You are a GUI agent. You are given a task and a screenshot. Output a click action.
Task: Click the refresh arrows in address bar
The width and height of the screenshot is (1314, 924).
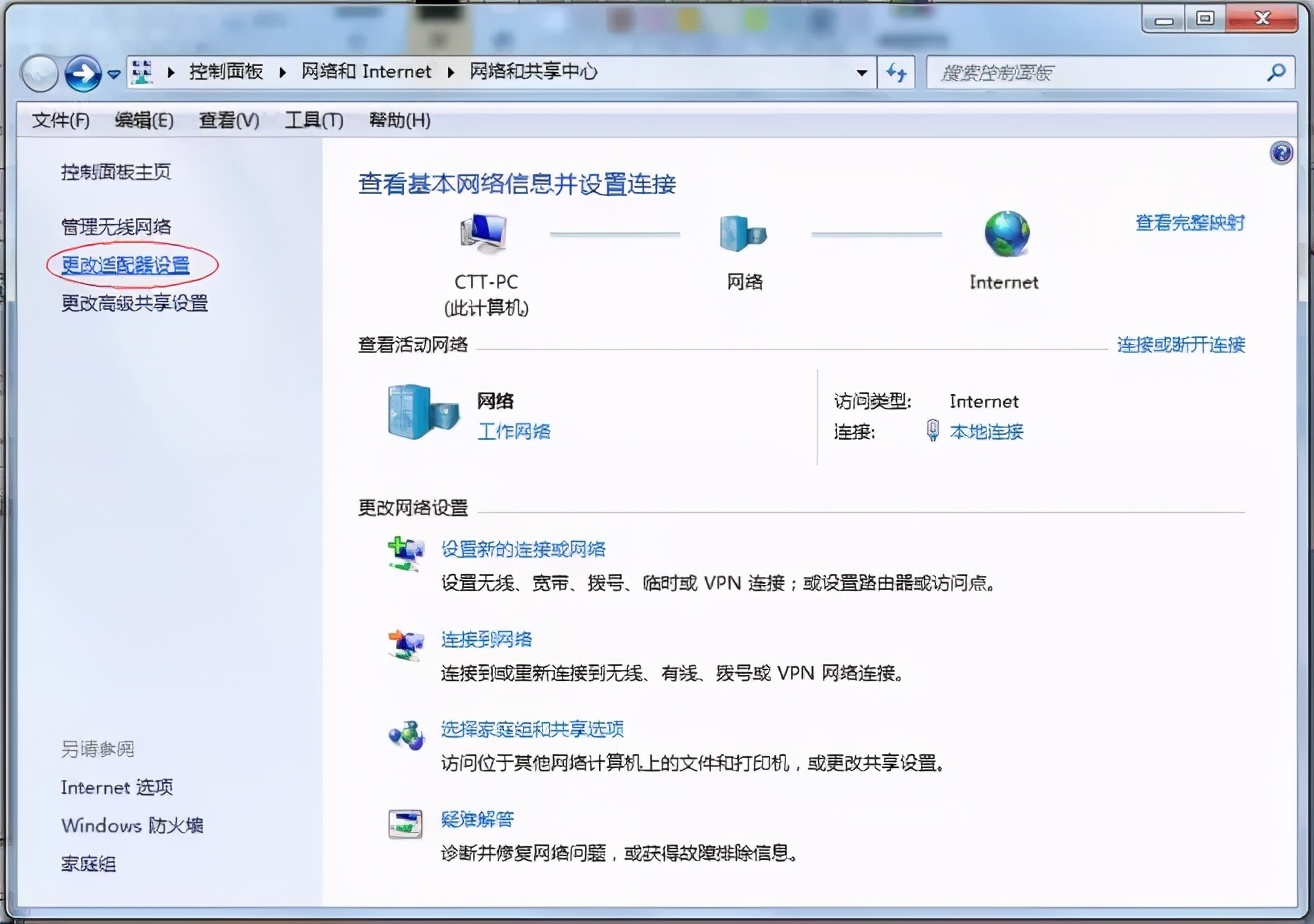(x=897, y=71)
